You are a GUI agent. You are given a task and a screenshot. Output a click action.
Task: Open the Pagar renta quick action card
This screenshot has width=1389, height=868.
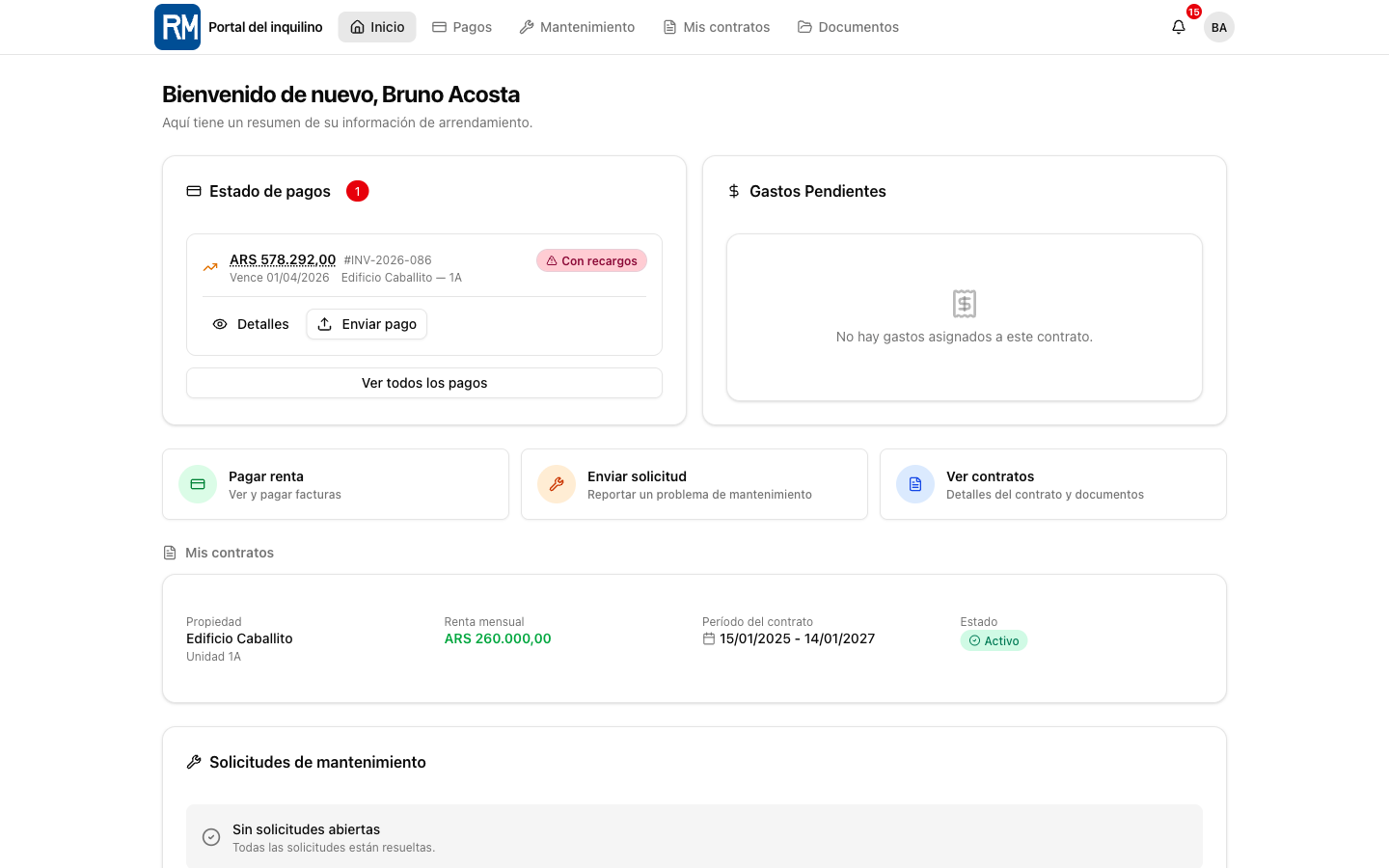click(336, 484)
